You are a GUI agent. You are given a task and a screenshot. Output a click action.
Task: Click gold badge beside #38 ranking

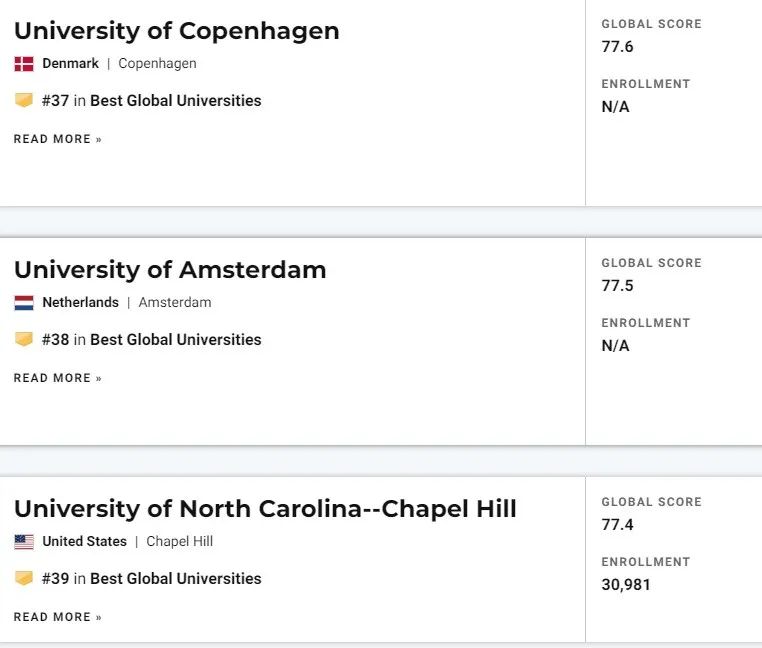point(24,339)
